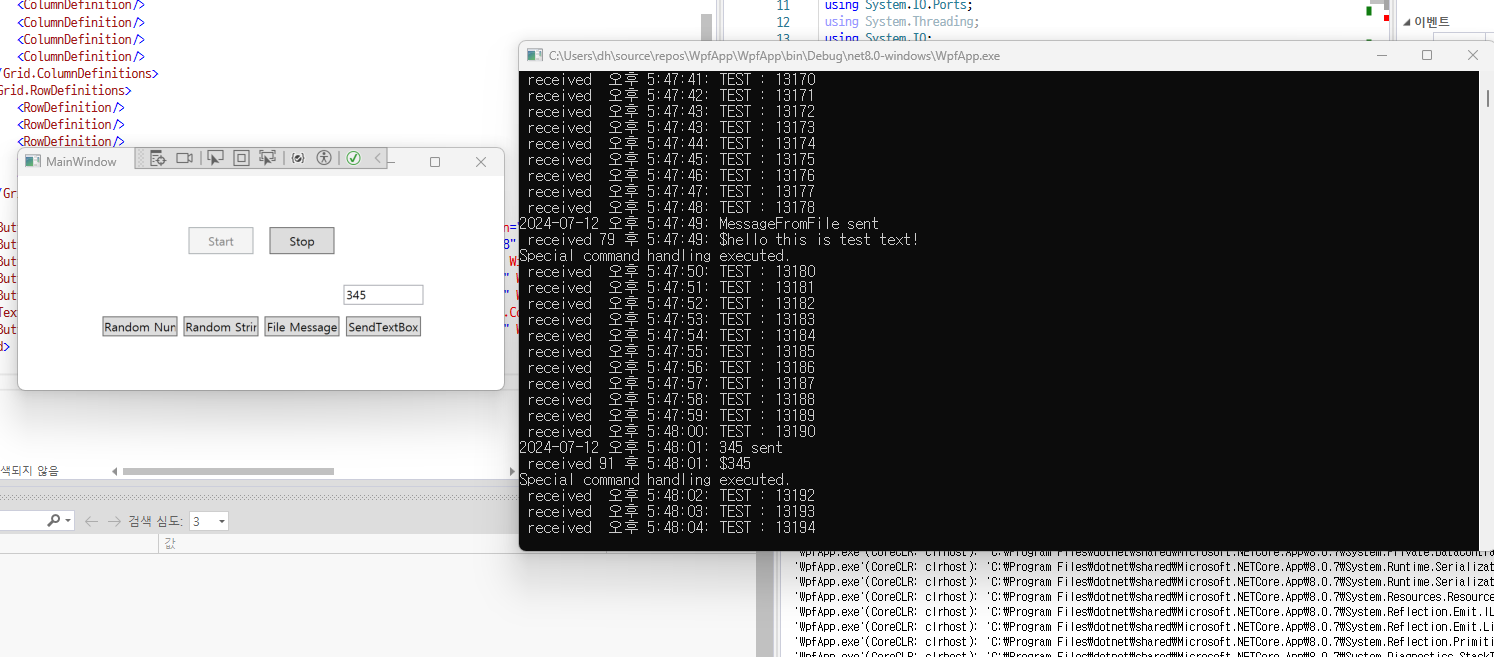Image resolution: width=1494 pixels, height=657 pixels.
Task: Enable Select Element tool in debug toolbar
Action: (x=214, y=158)
